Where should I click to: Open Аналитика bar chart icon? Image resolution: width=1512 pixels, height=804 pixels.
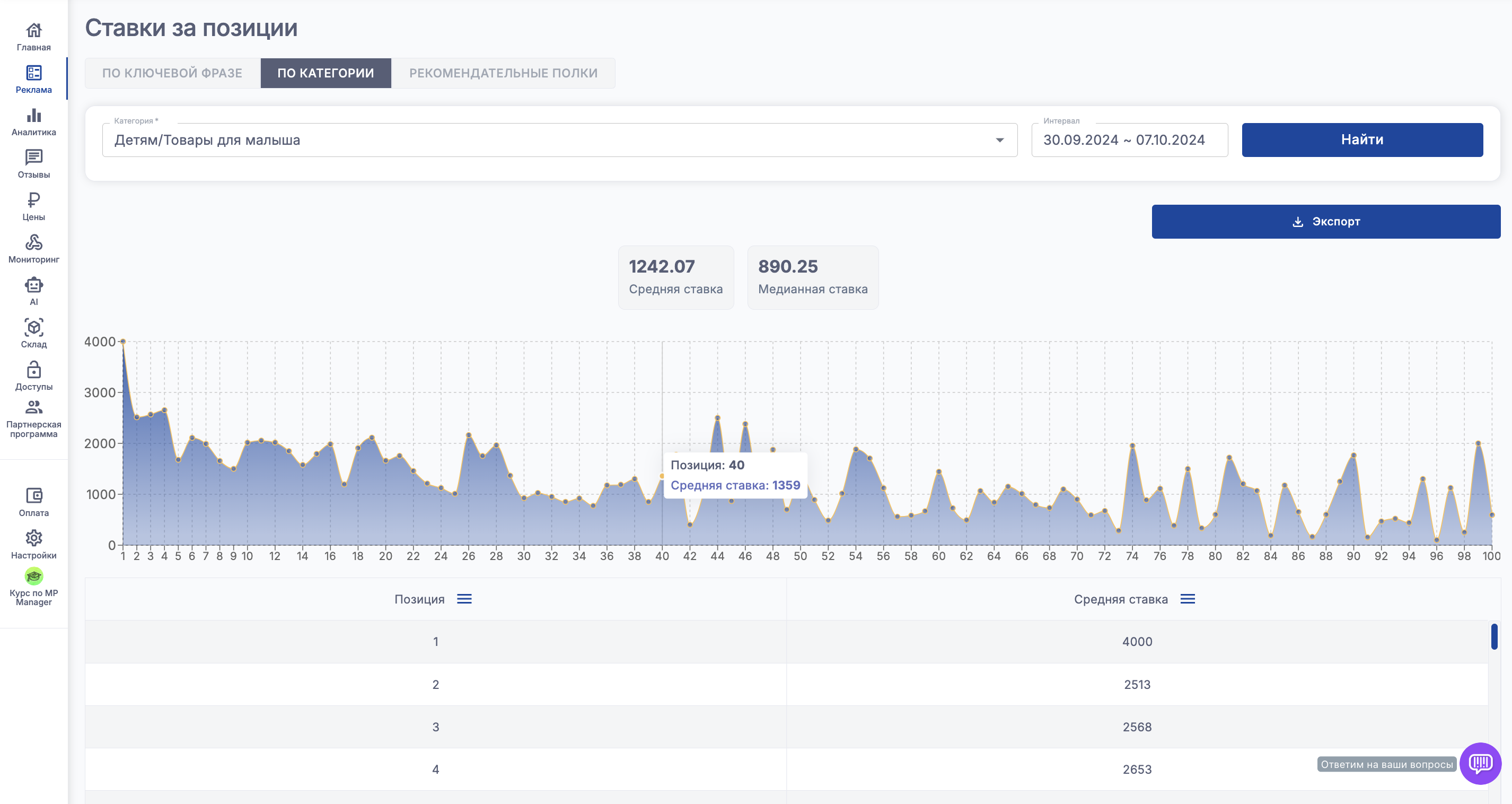pos(33,115)
